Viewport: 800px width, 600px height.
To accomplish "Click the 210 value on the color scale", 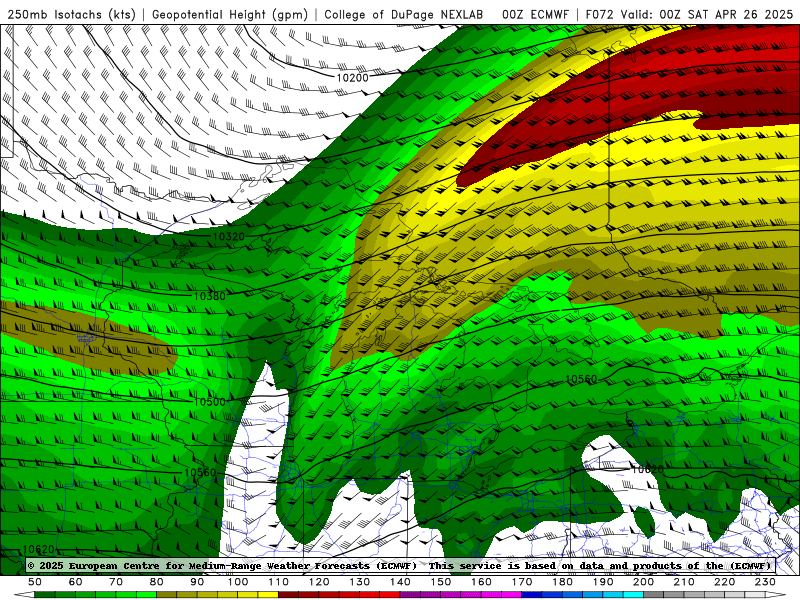I will pos(684,582).
